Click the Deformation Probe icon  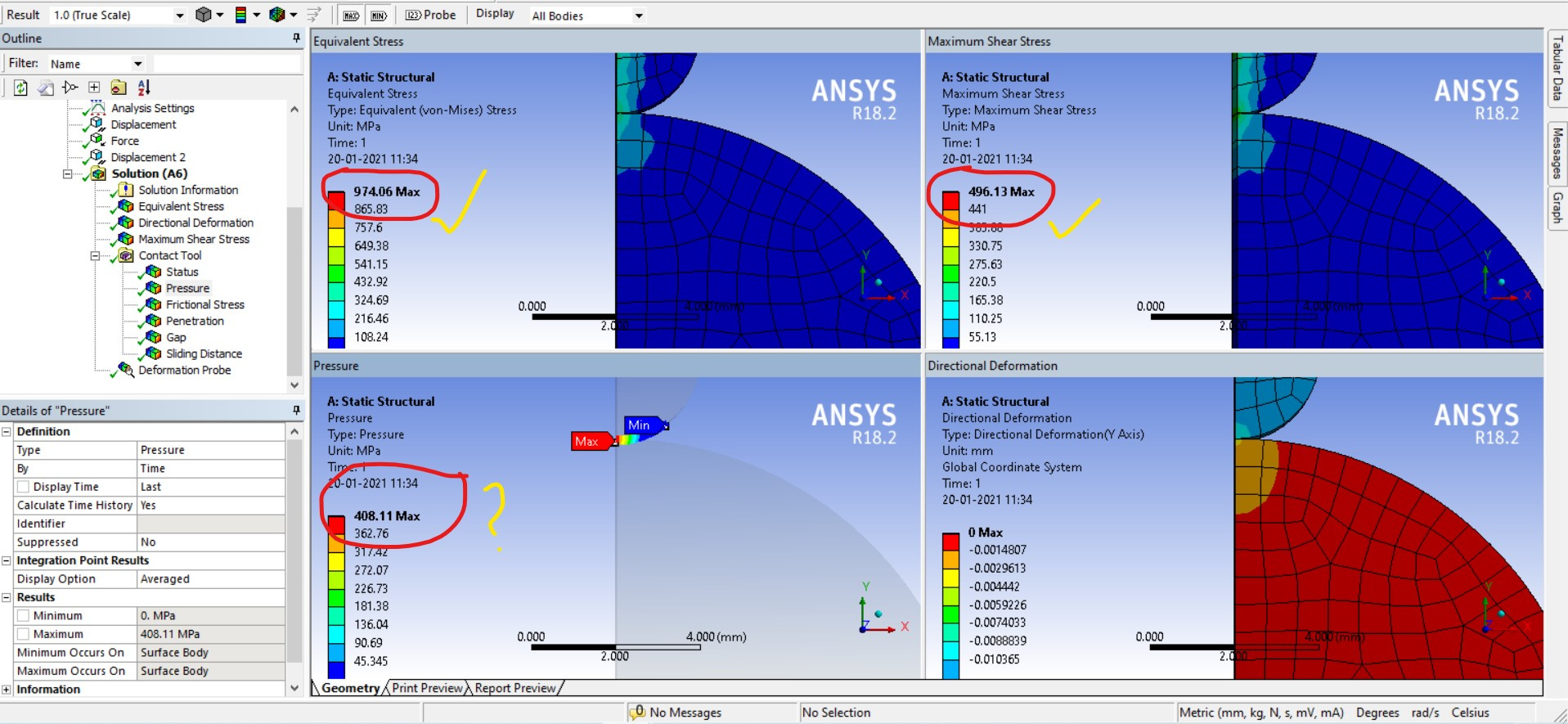click(x=126, y=370)
